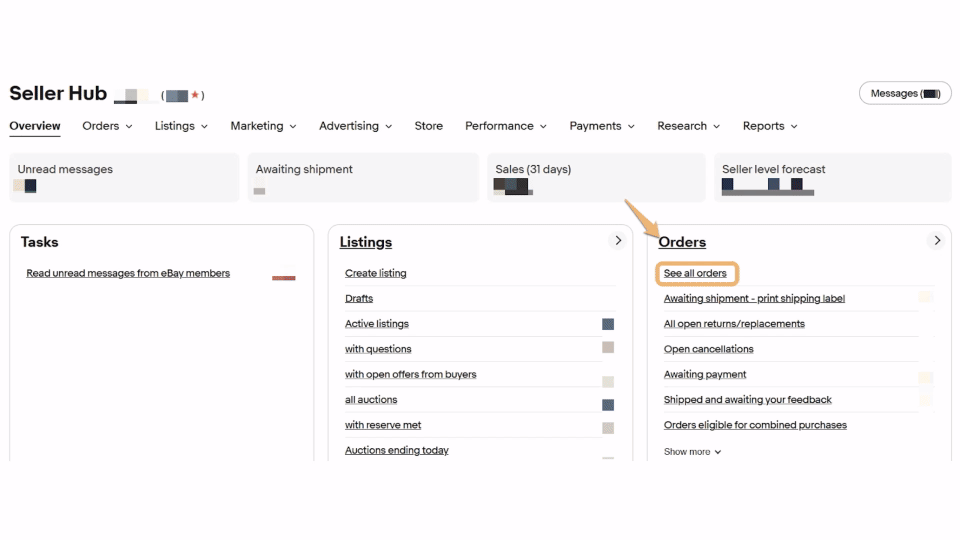Click See all orders link
960x540 pixels.
(695, 273)
